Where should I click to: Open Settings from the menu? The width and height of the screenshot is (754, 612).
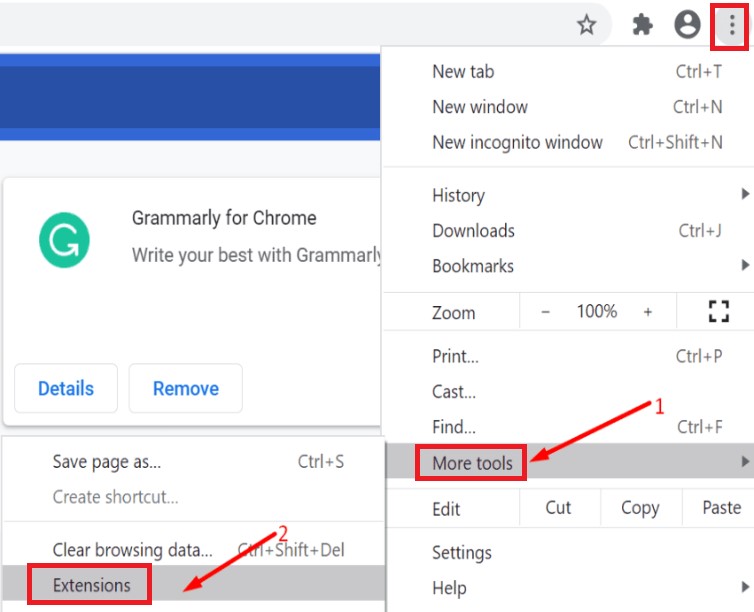(568, 553)
